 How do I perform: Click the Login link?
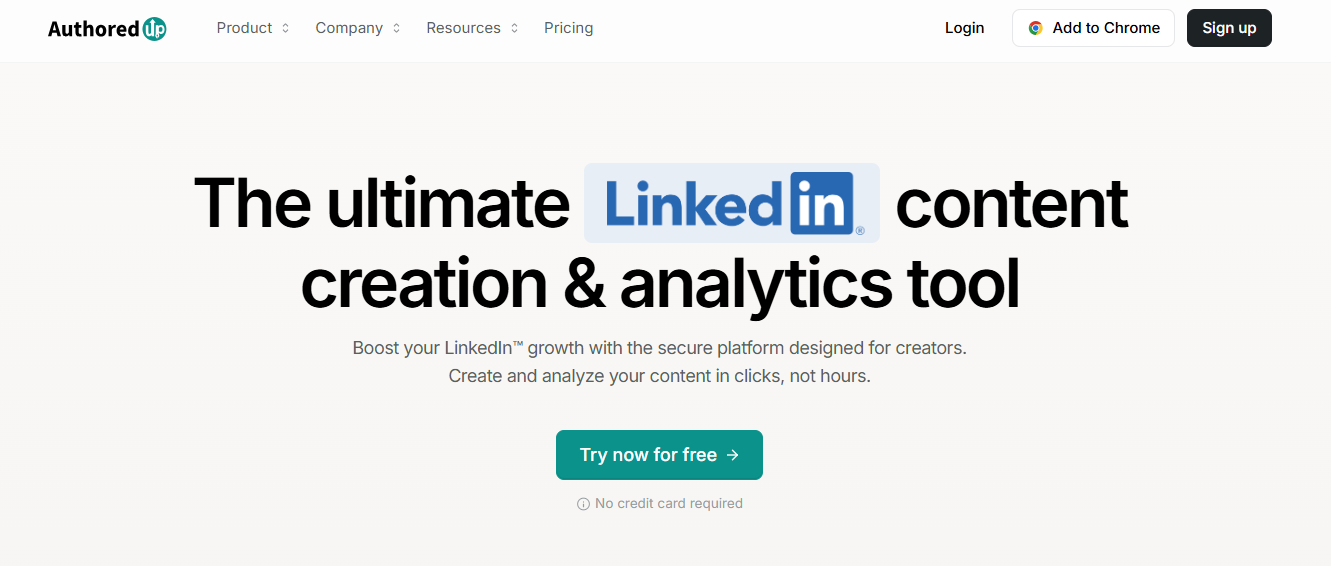[x=964, y=28]
